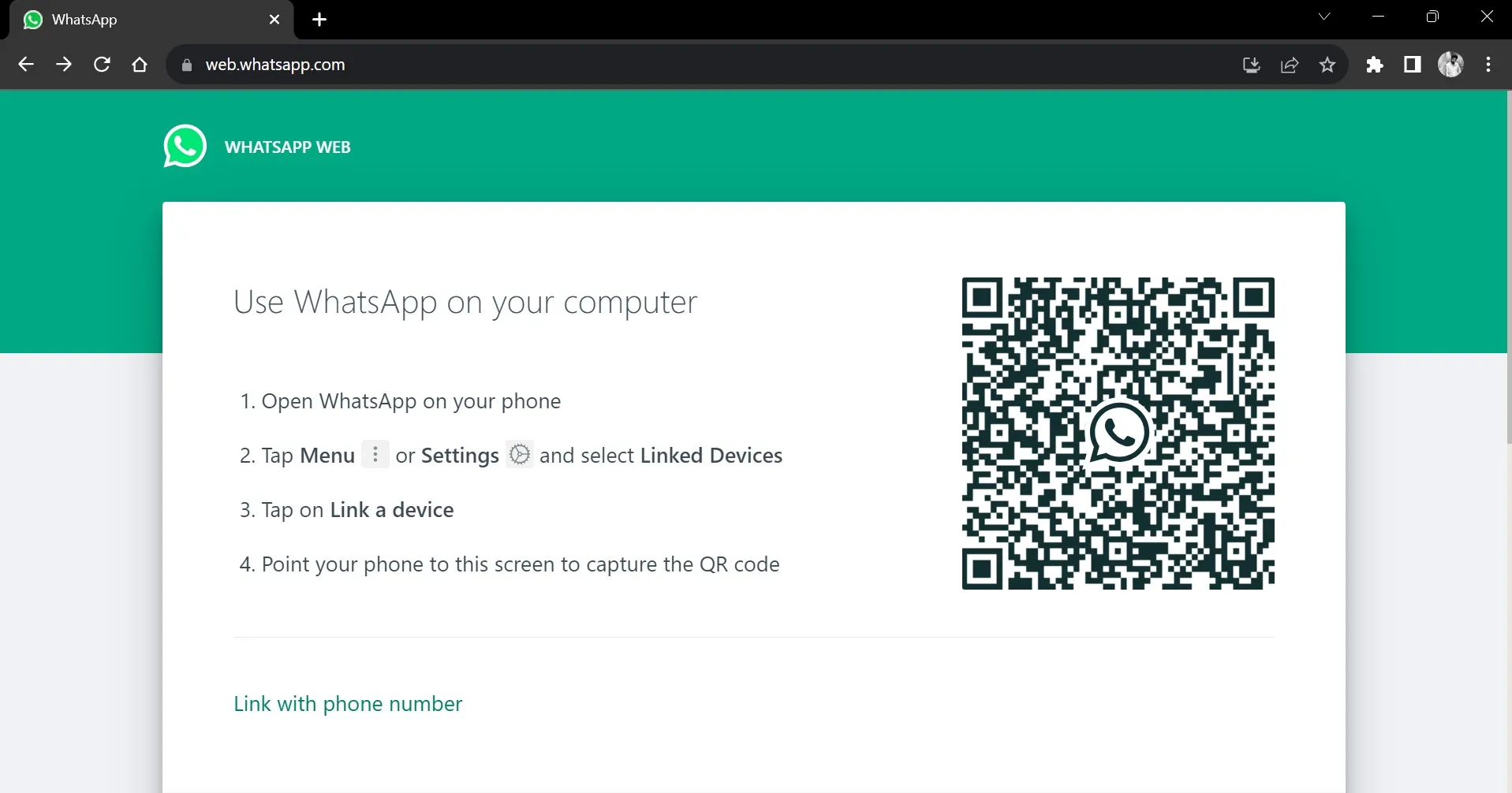Screen dimensions: 1512x793
Task: Navigate forward a page
Action: pos(64,65)
